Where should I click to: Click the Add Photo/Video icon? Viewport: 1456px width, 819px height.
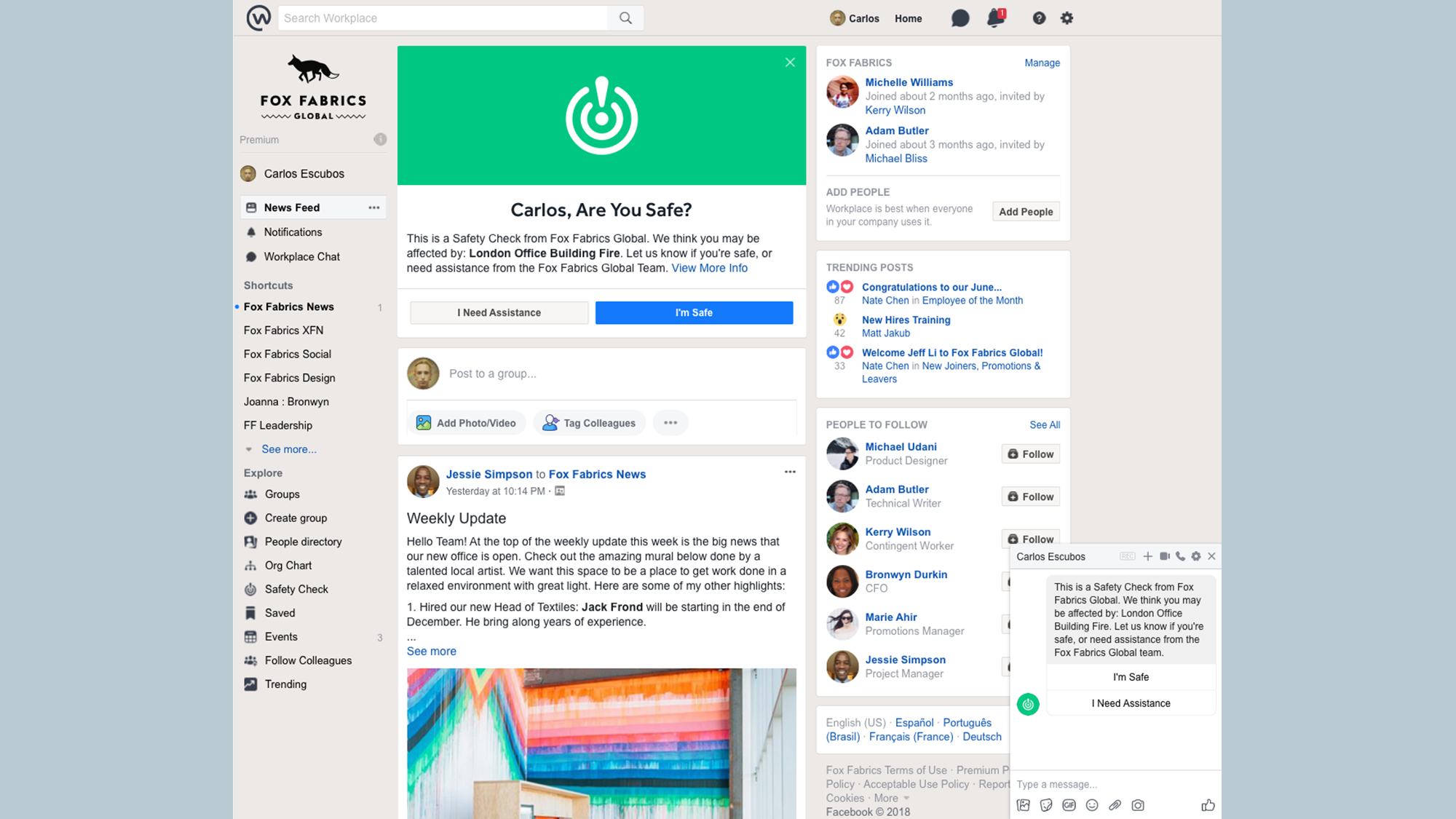[424, 423]
